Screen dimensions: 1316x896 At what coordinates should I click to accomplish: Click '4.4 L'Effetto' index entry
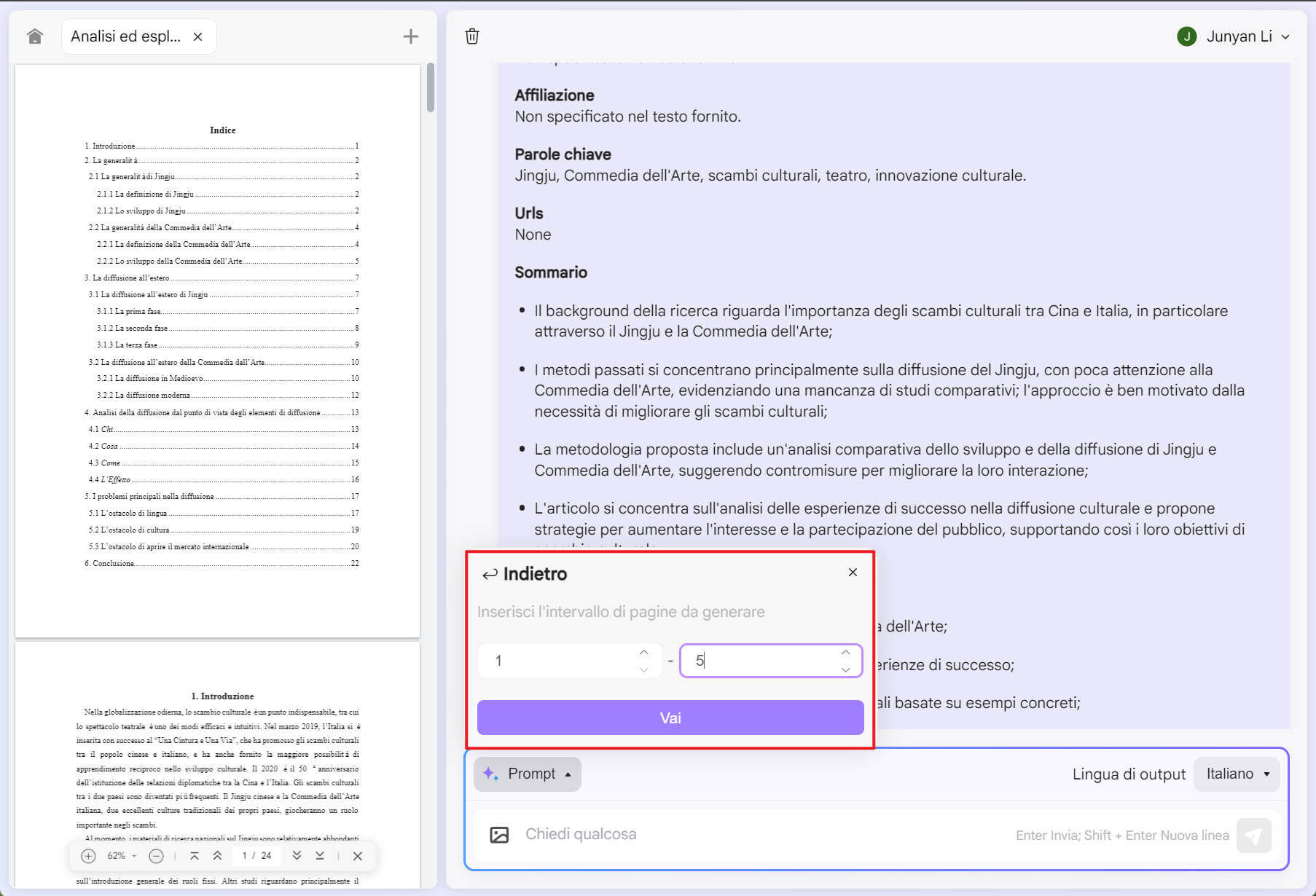[x=224, y=479]
